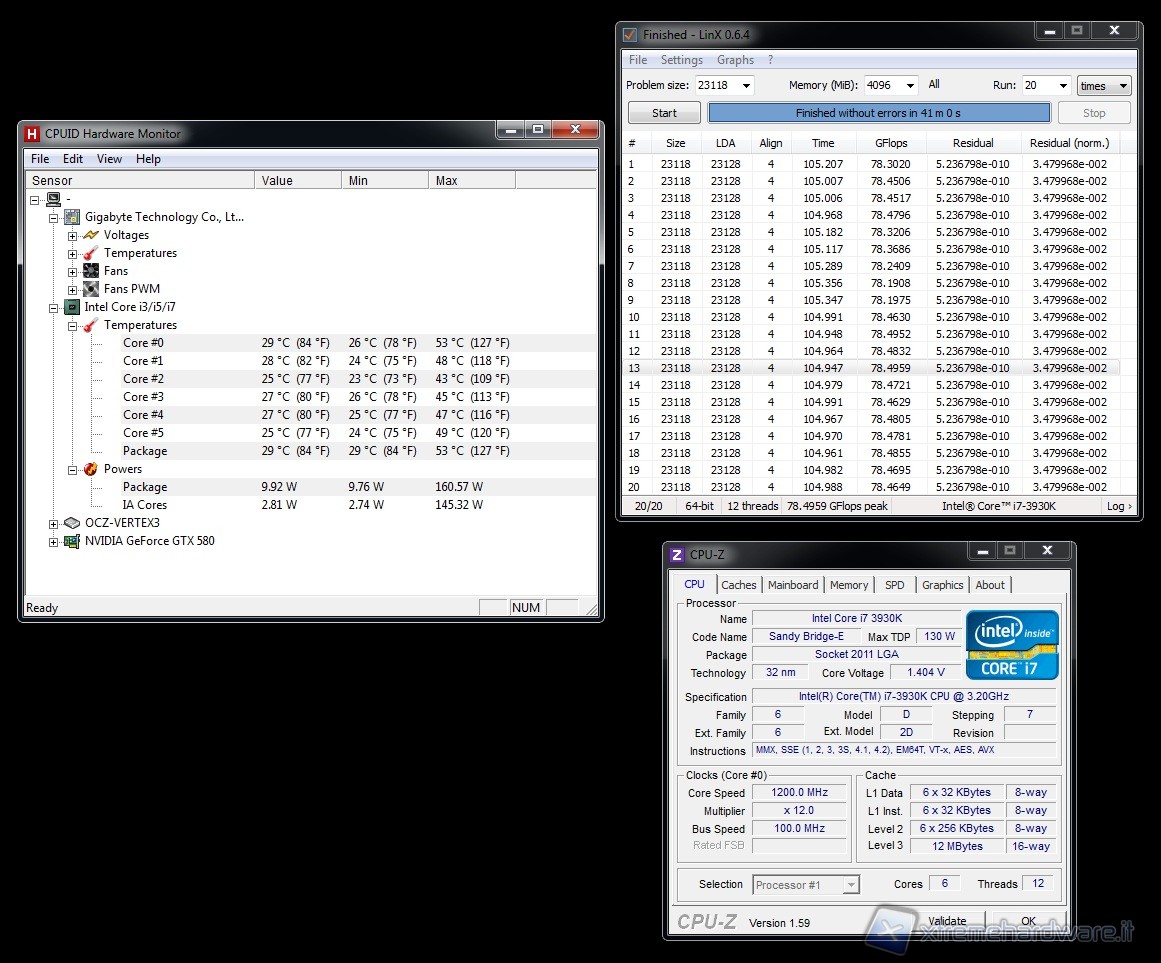The height and width of the screenshot is (963, 1161).
Task: Open the Graphs menu in LinX
Action: 735,60
